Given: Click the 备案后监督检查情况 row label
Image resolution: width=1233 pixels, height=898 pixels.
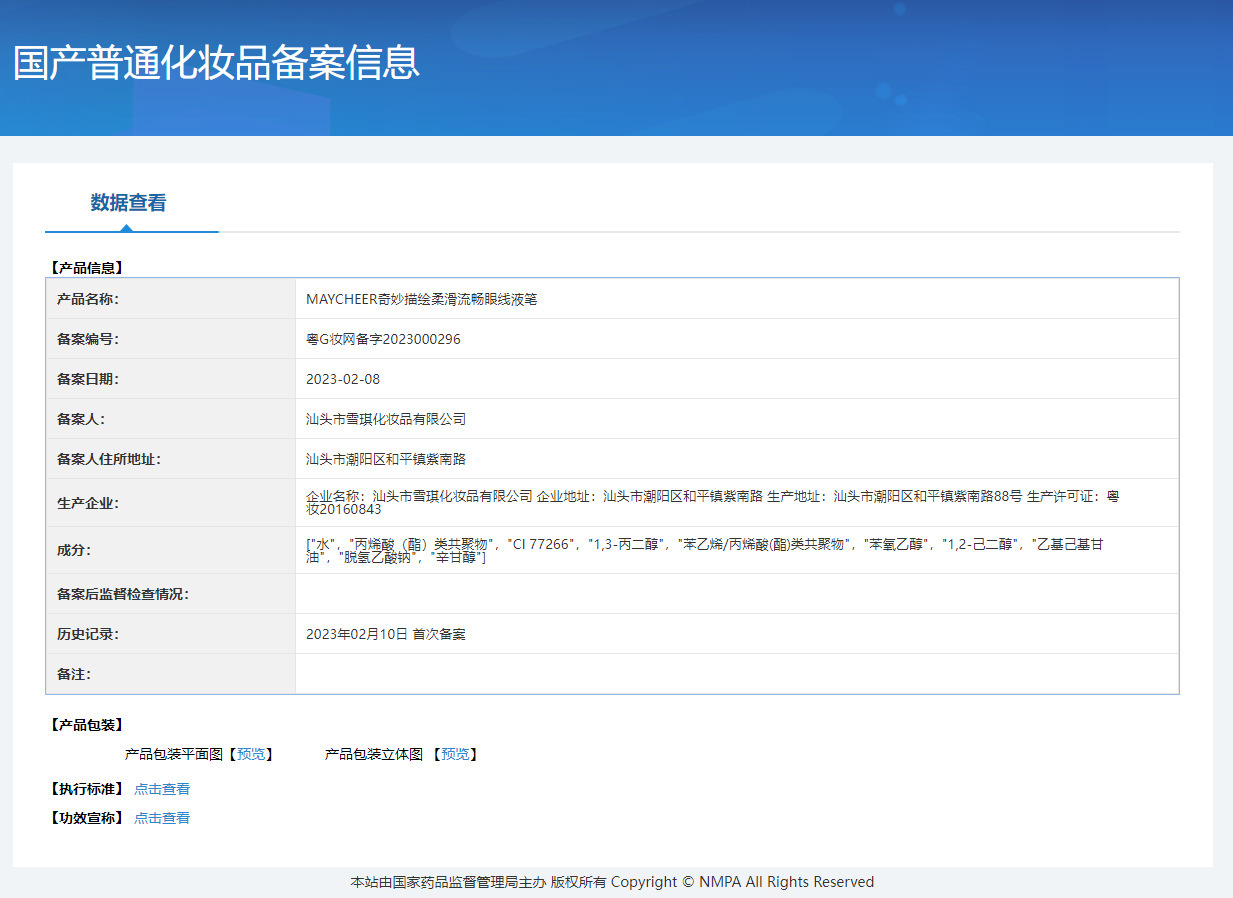Looking at the screenshot, I should click(123, 594).
